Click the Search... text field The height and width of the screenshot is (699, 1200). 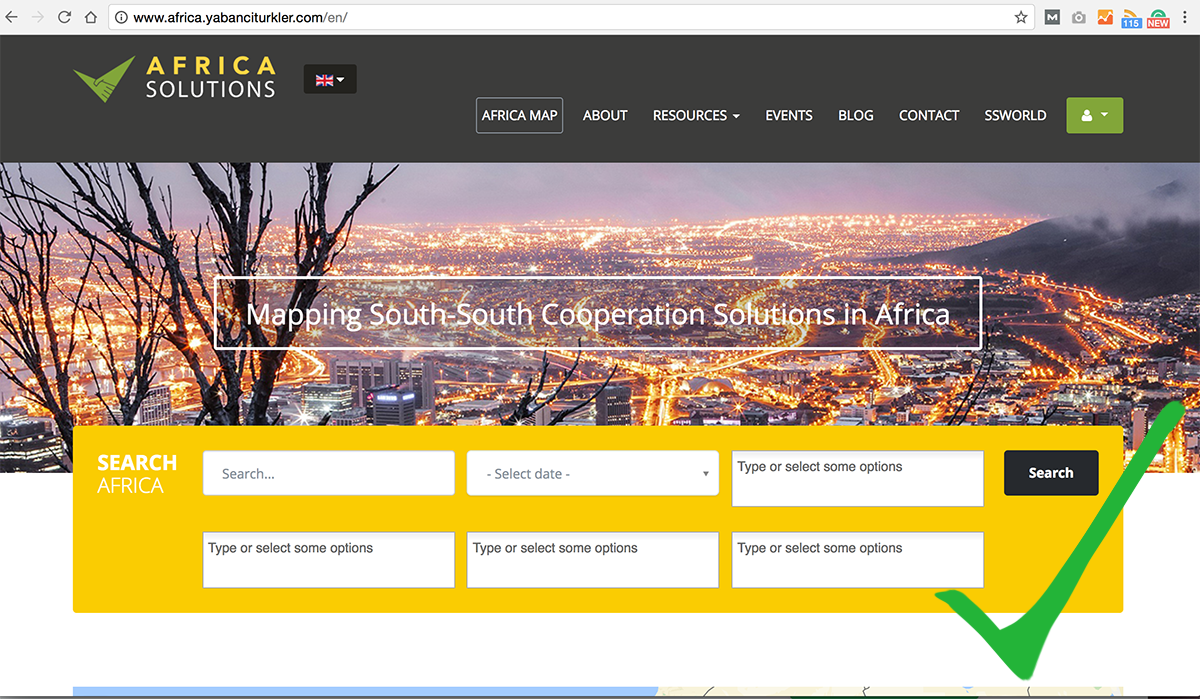tap(328, 474)
